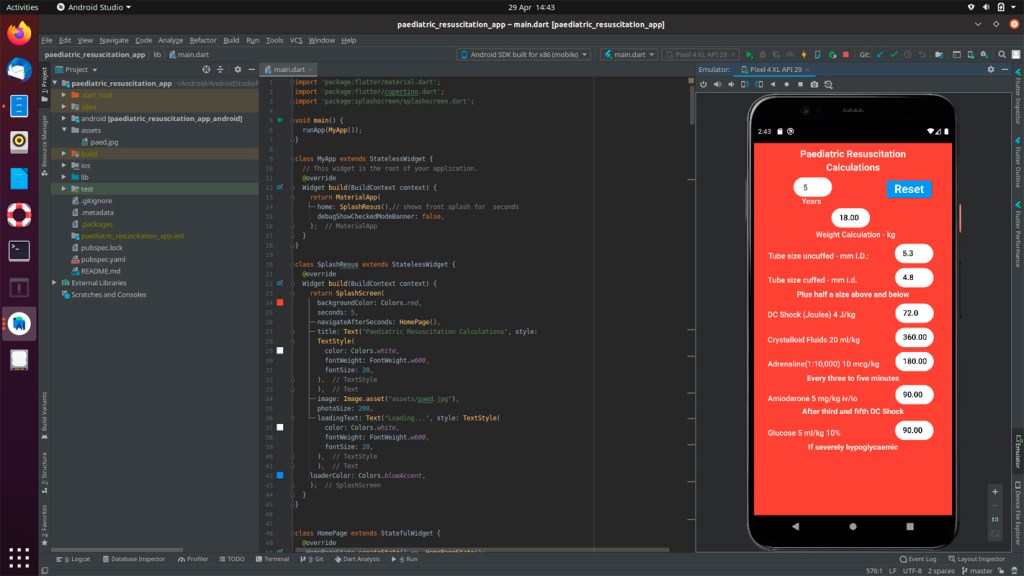Click the green Run app button
The image size is (1024, 576).
[749, 55]
